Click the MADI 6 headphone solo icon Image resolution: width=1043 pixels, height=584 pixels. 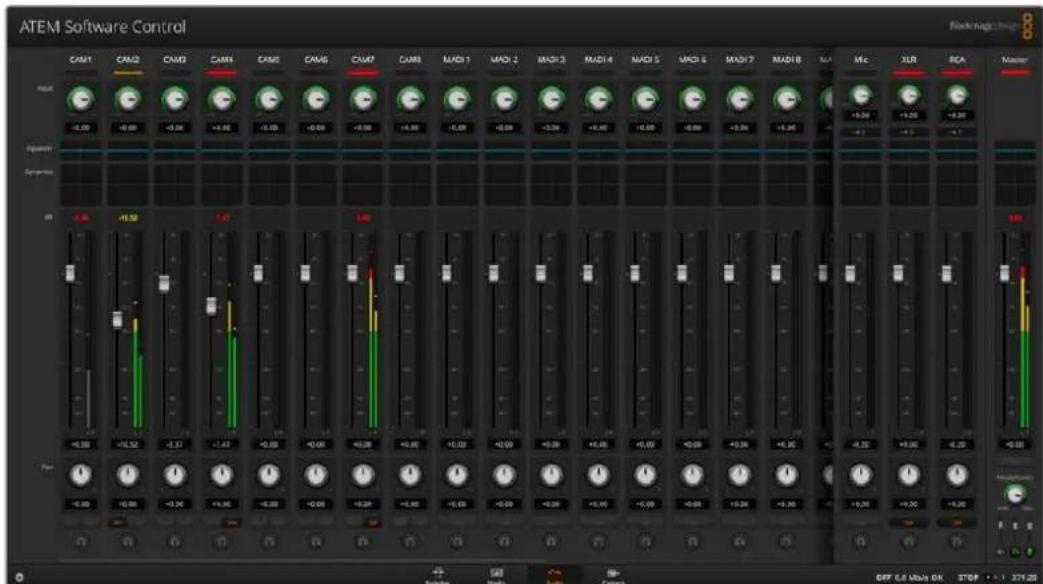692,541
